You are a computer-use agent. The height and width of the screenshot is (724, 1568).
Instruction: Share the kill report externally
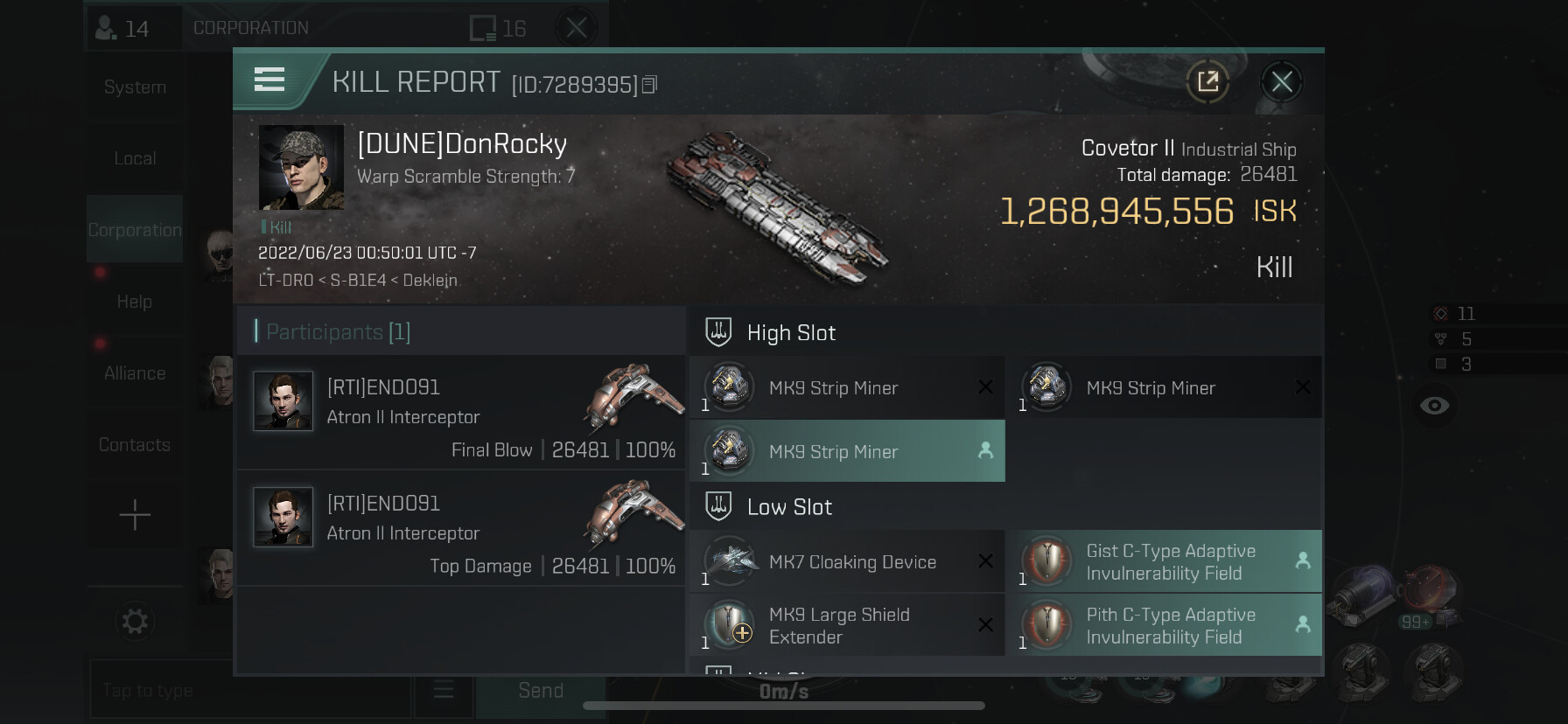pyautogui.click(x=1207, y=82)
